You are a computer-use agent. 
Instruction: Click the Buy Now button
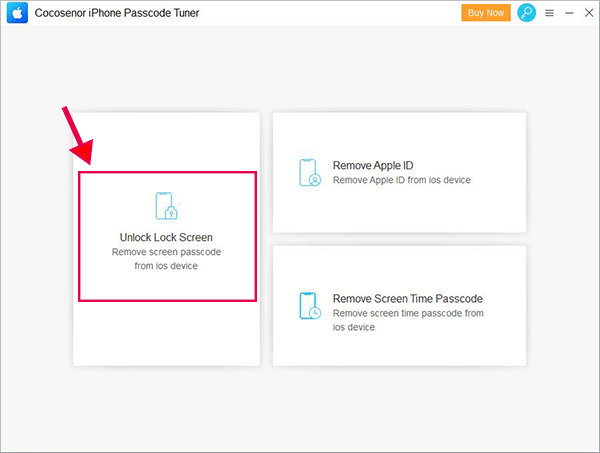pos(486,13)
